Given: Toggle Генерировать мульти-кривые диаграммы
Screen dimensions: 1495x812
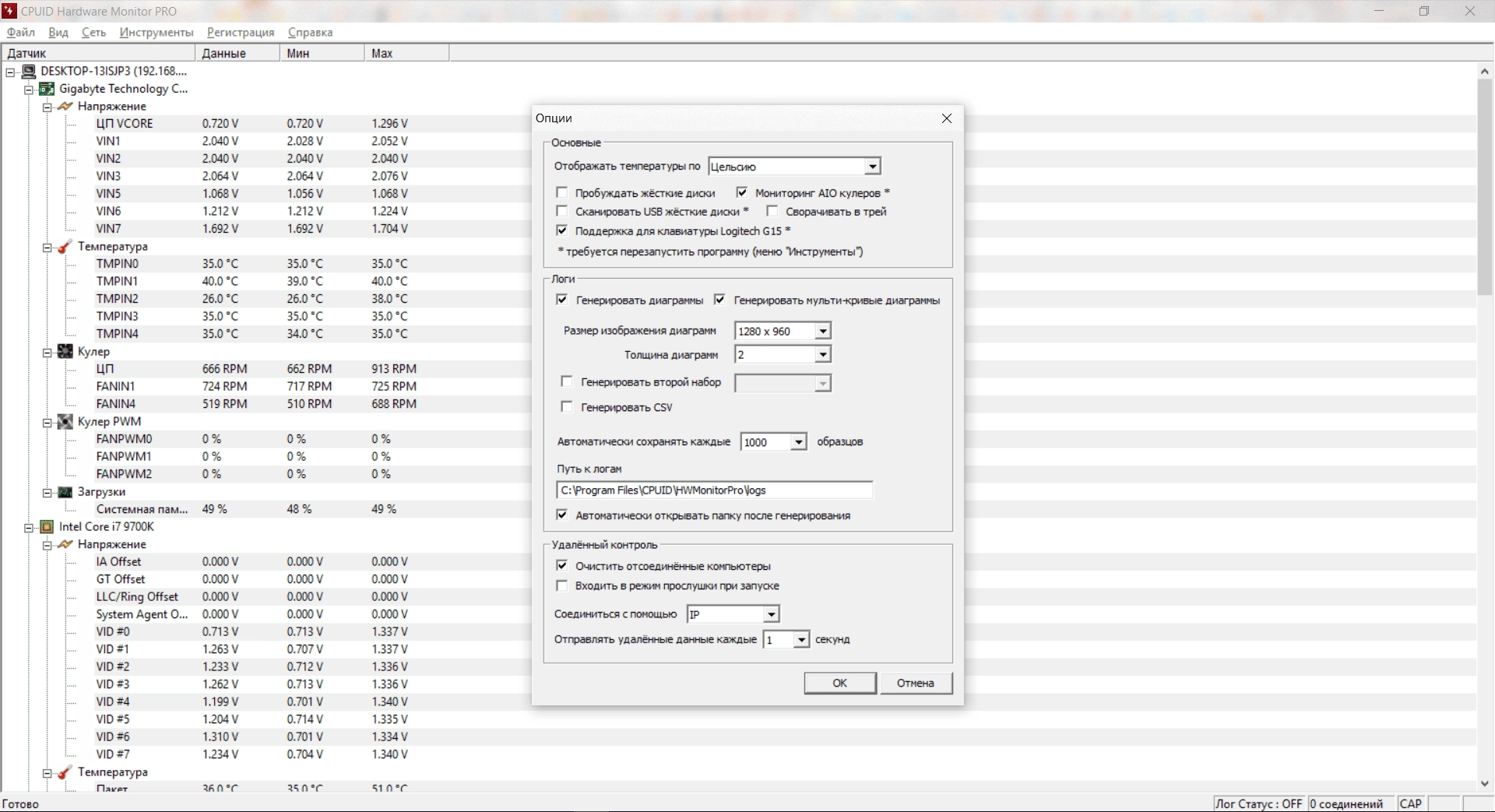Looking at the screenshot, I should (x=719, y=300).
